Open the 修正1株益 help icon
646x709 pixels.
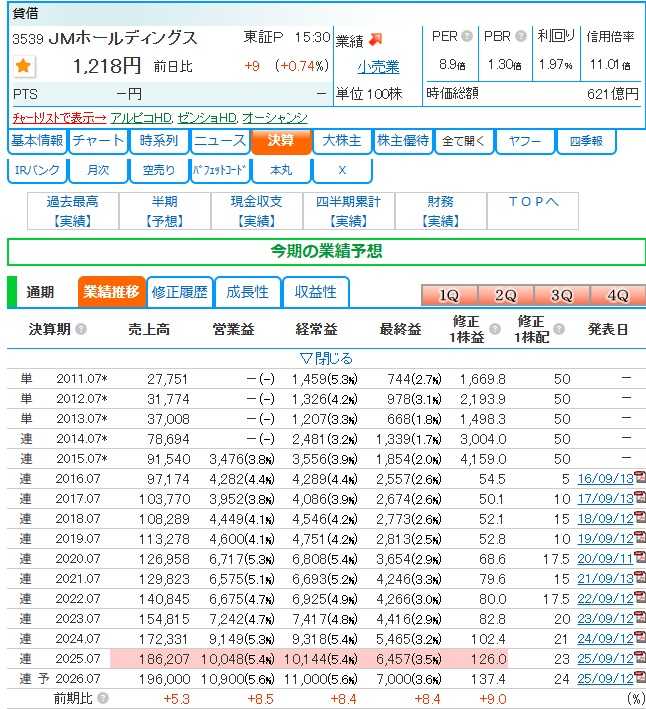click(495, 329)
